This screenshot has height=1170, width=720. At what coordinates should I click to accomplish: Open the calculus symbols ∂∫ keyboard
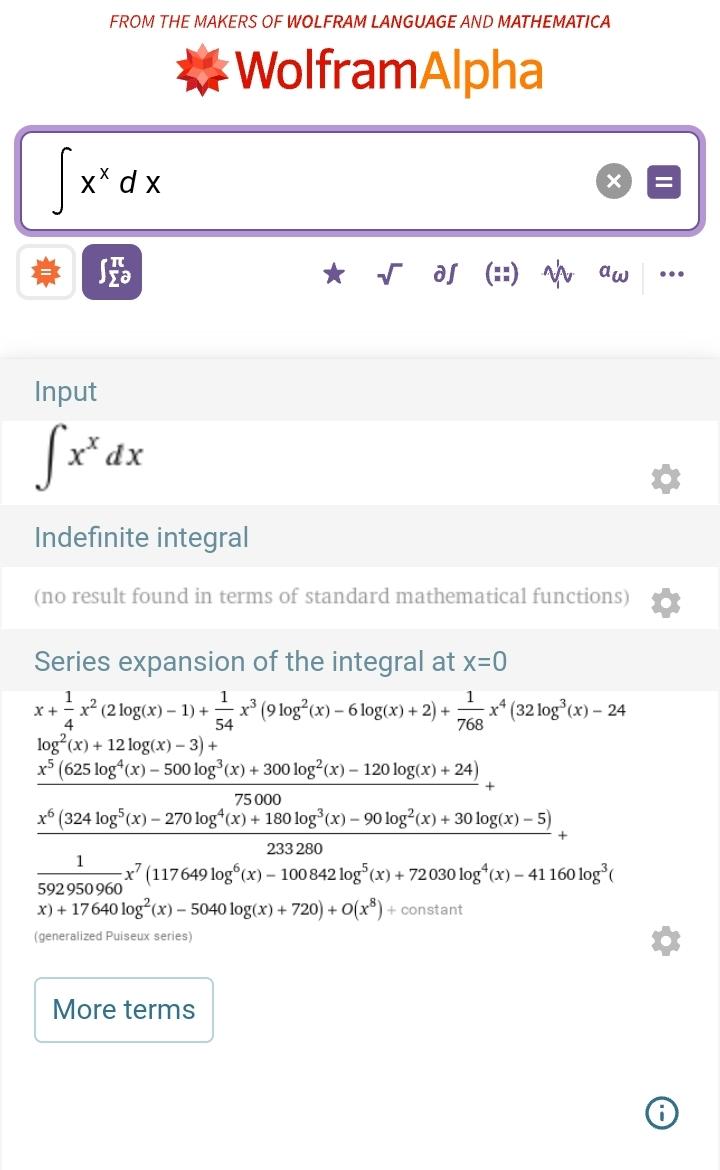coord(446,272)
